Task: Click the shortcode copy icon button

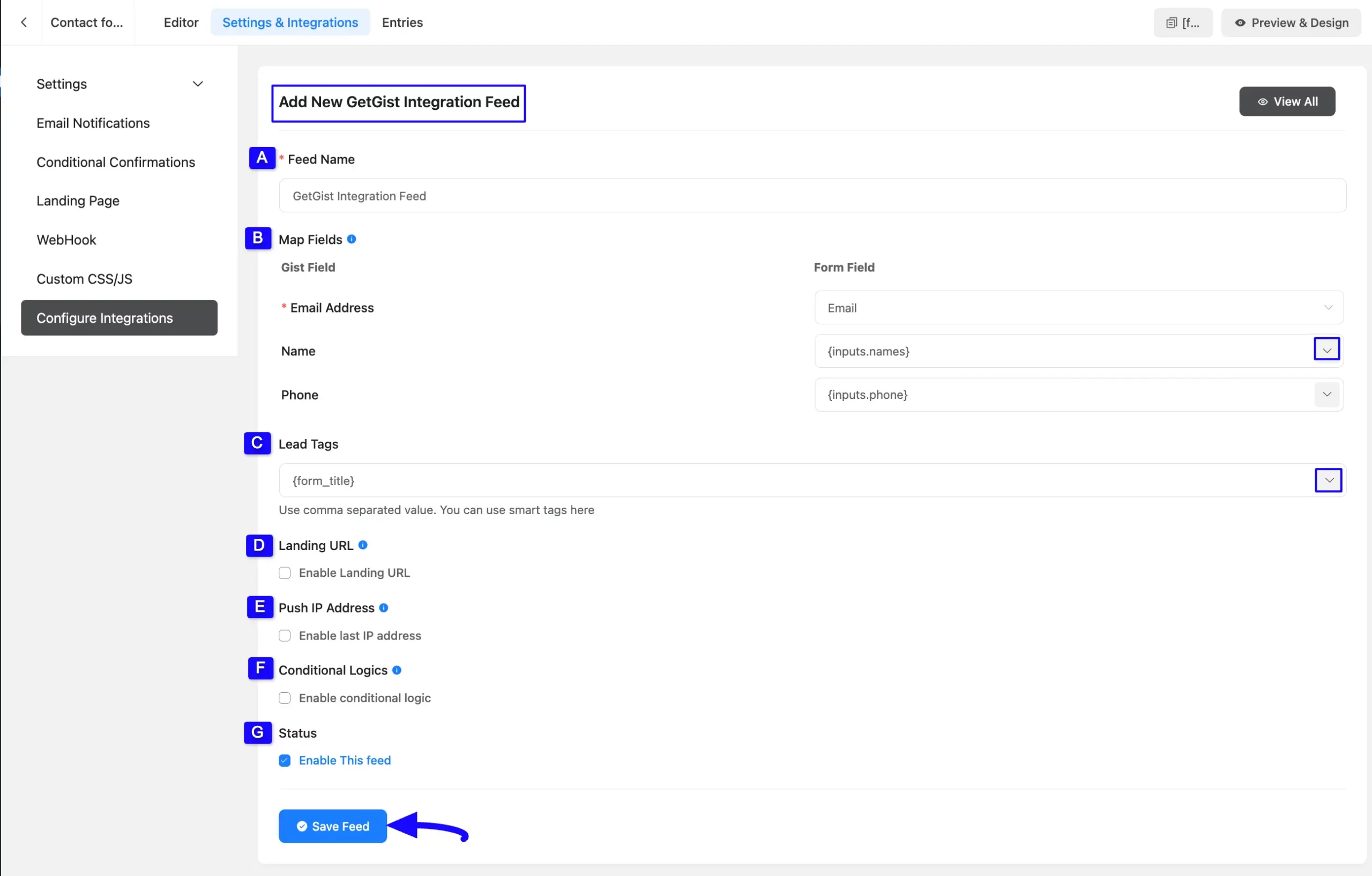Action: click(x=1183, y=23)
